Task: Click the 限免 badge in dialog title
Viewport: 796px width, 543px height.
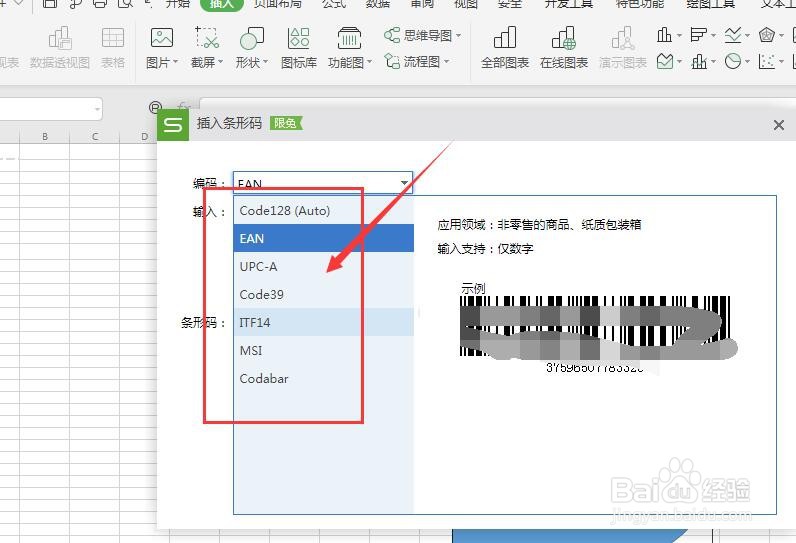Action: pos(286,123)
